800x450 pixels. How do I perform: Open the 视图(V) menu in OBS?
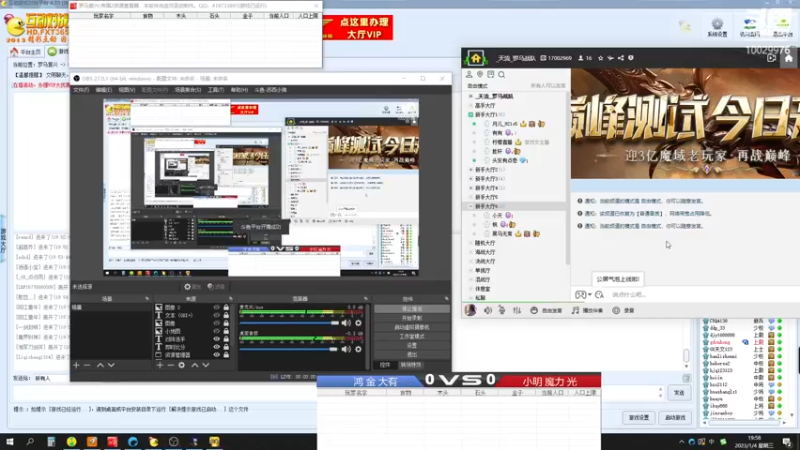127,90
